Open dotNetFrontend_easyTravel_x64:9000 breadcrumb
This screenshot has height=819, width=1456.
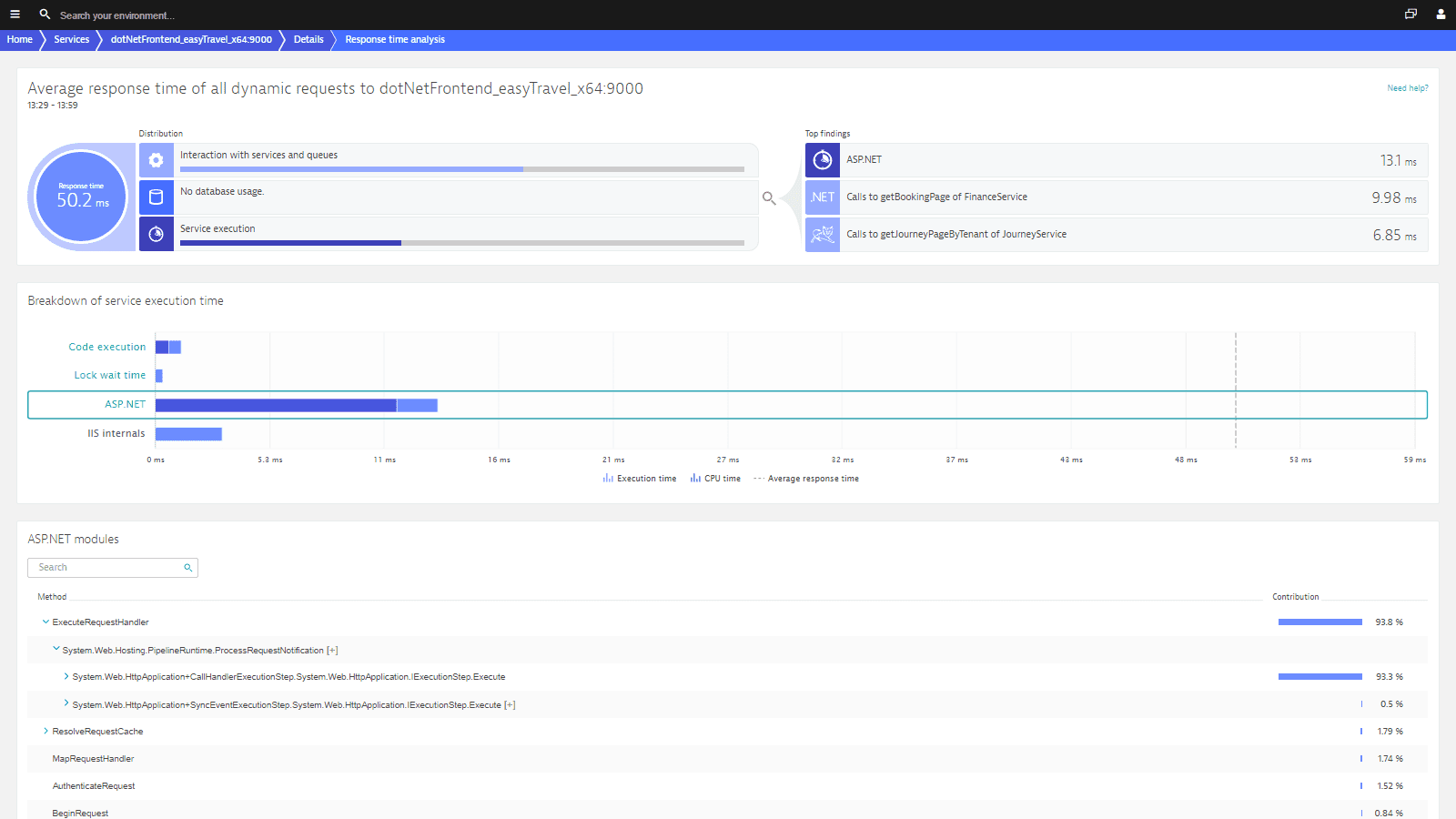click(191, 40)
